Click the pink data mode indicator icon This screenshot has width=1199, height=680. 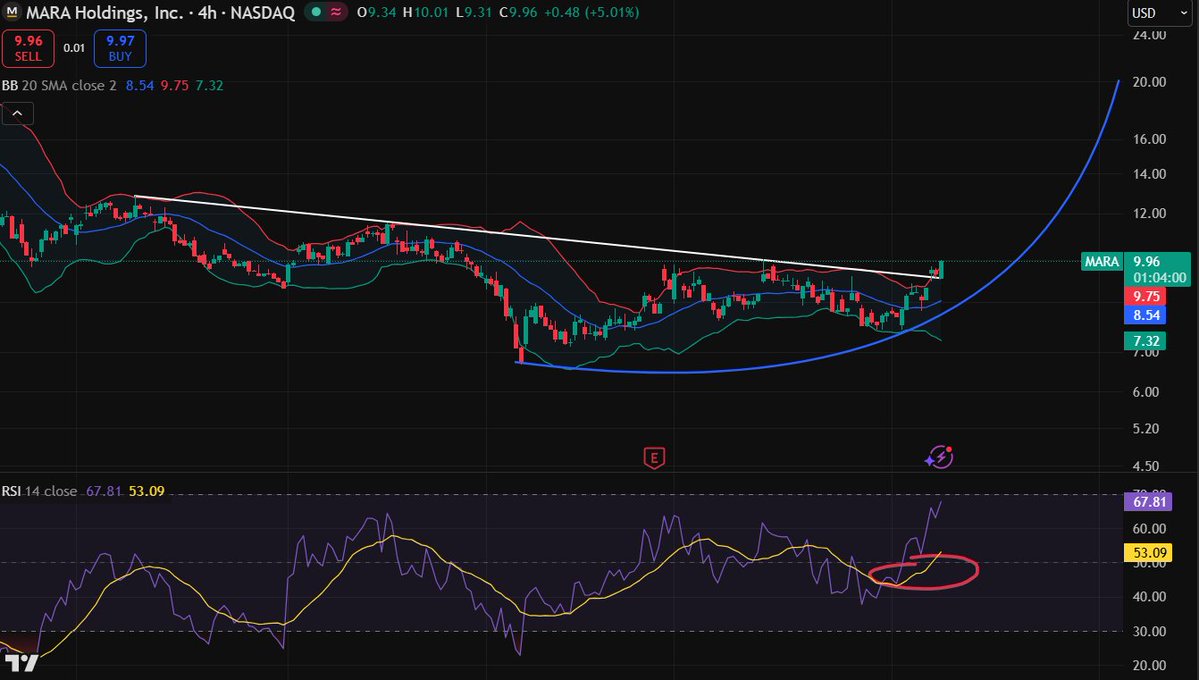coord(336,12)
